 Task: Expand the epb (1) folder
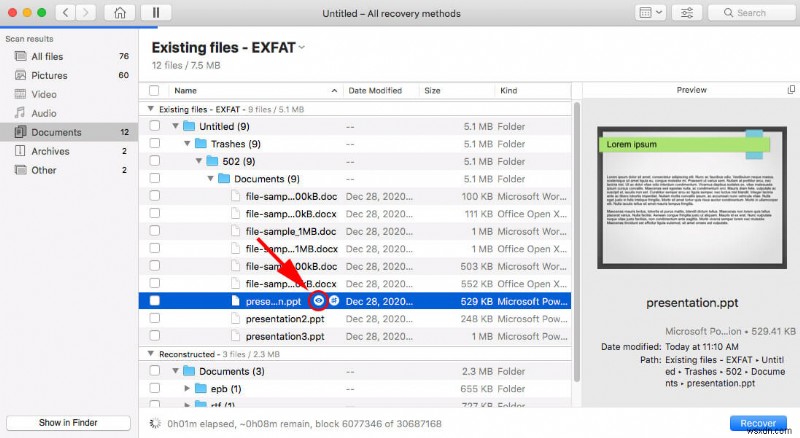[x=187, y=388]
